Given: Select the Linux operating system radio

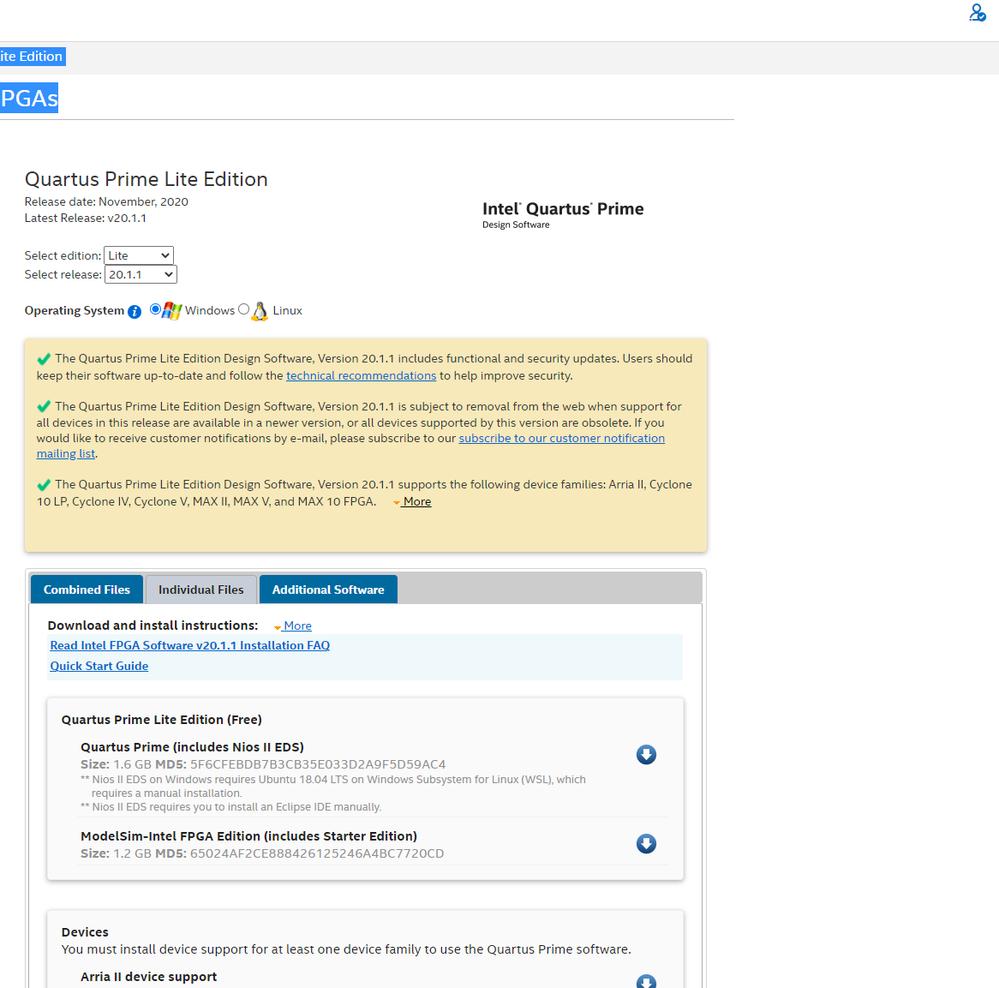Looking at the screenshot, I should (243, 309).
